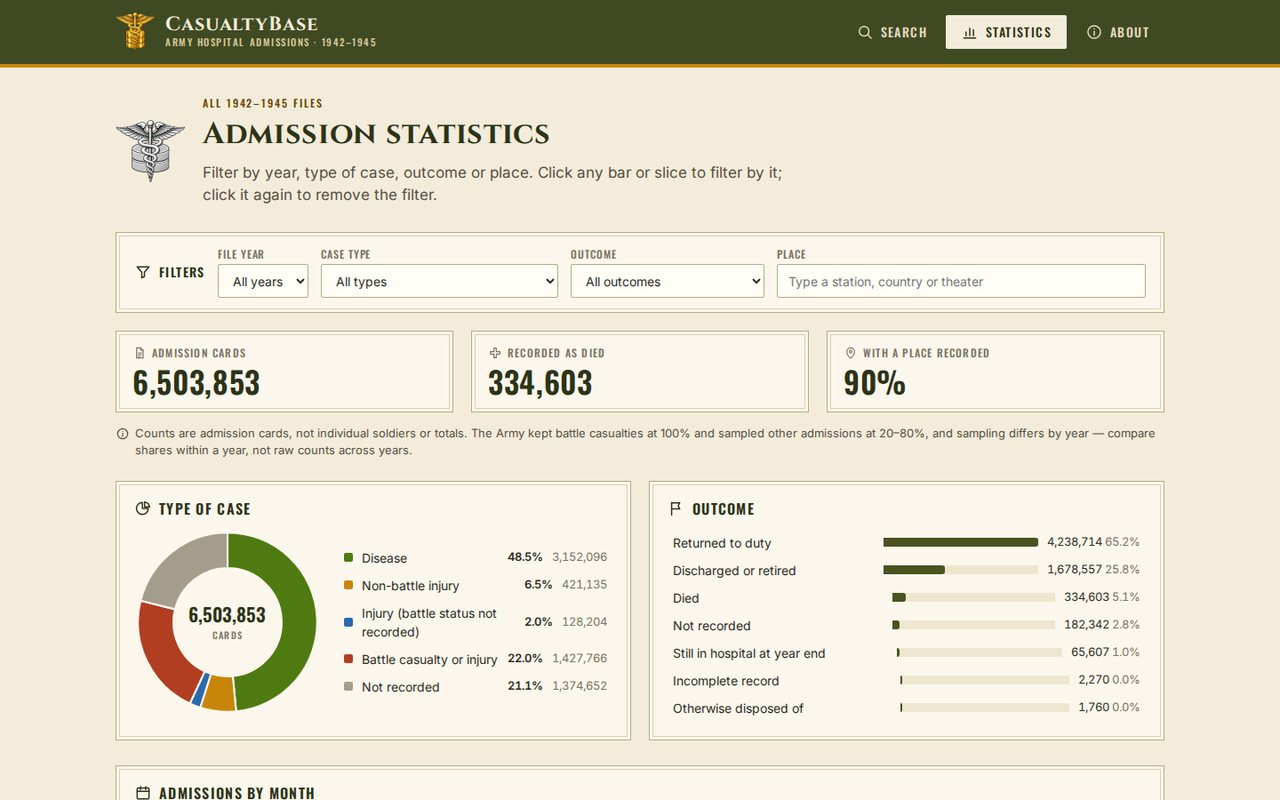Click the bar chart icon in Statistics tab

969,32
